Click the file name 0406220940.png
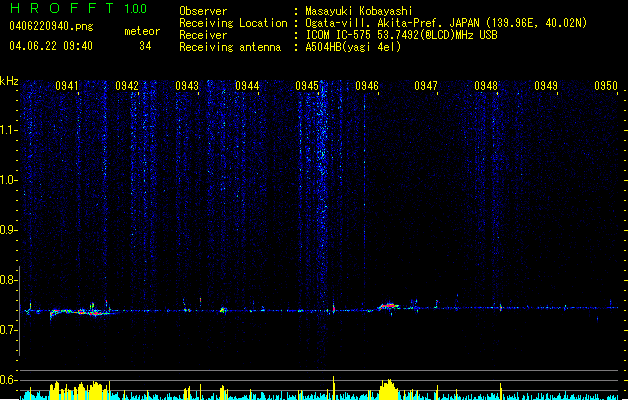The image size is (629, 400). coord(51,26)
